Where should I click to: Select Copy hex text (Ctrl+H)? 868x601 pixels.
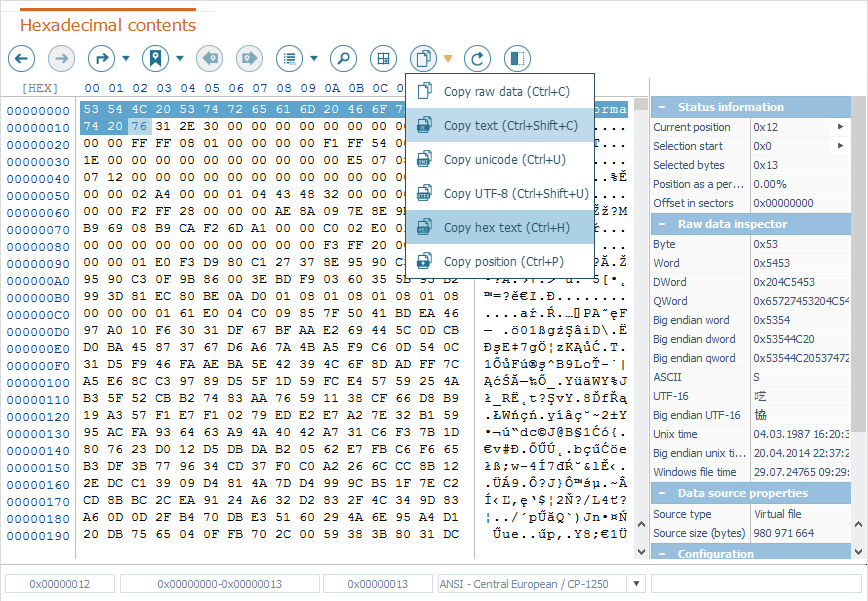click(500, 227)
